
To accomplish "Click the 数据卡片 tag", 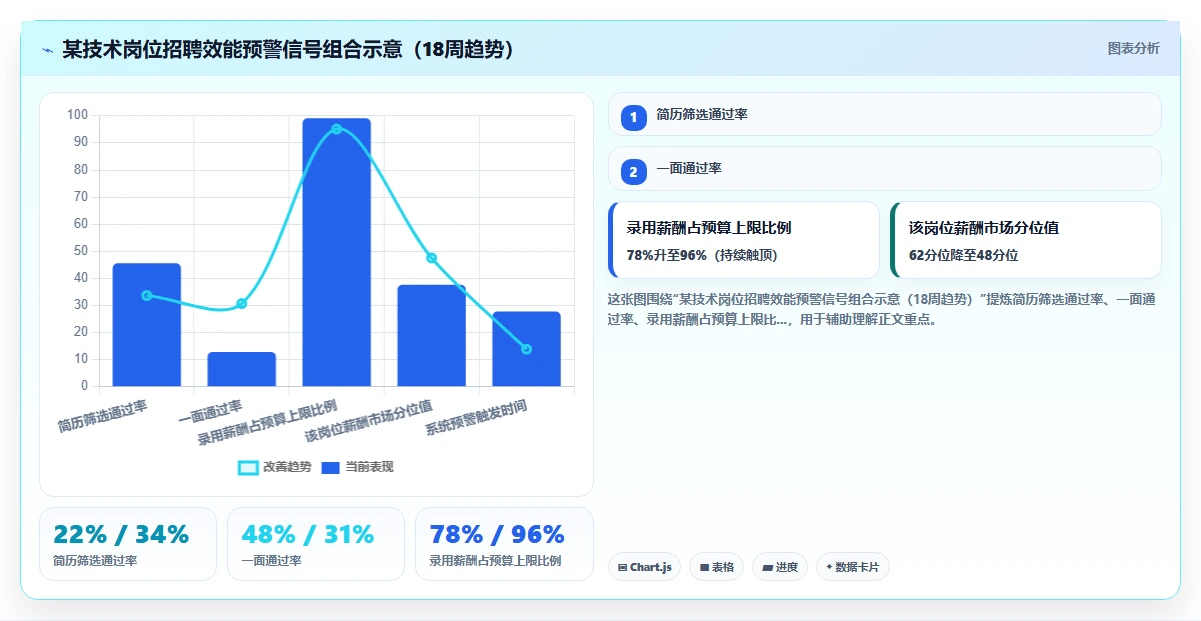I will coord(852,567).
